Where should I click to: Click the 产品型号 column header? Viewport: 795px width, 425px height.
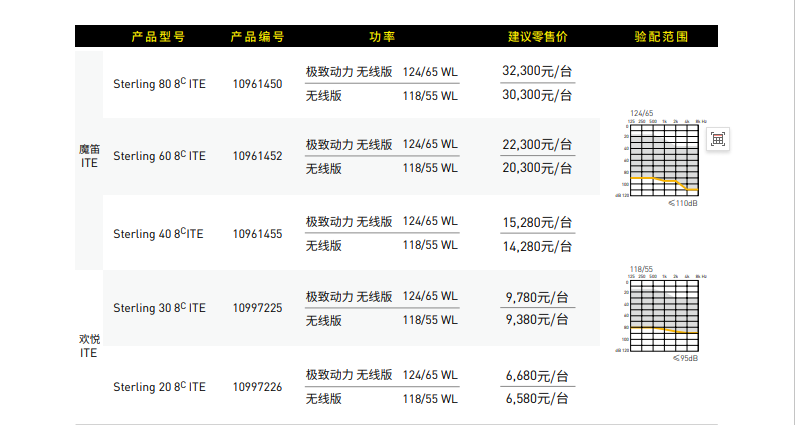158,37
